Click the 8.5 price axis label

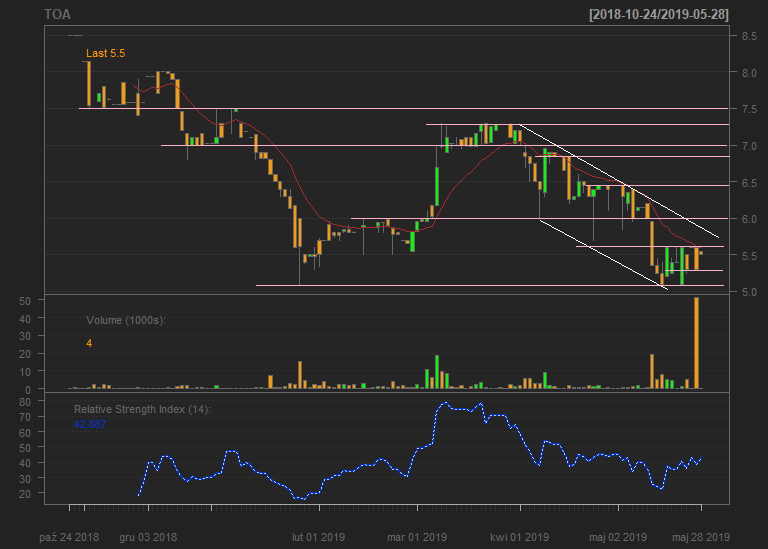[x=749, y=36]
